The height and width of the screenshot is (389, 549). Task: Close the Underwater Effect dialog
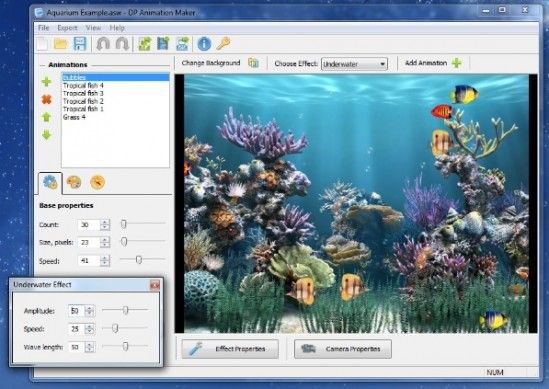pos(154,285)
